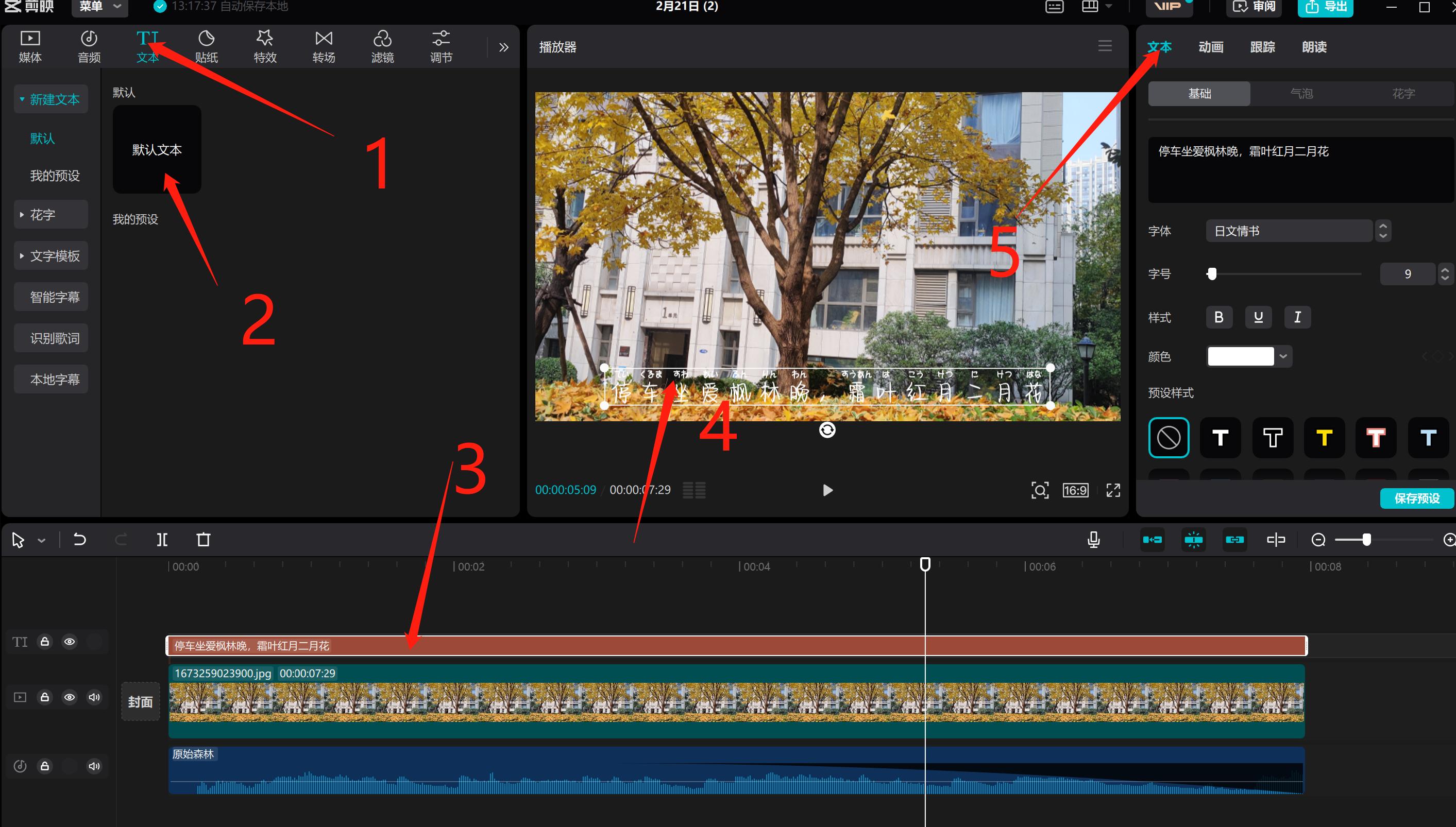Click the split clip tool icon
Image resolution: width=1456 pixels, height=827 pixels.
pos(162,540)
